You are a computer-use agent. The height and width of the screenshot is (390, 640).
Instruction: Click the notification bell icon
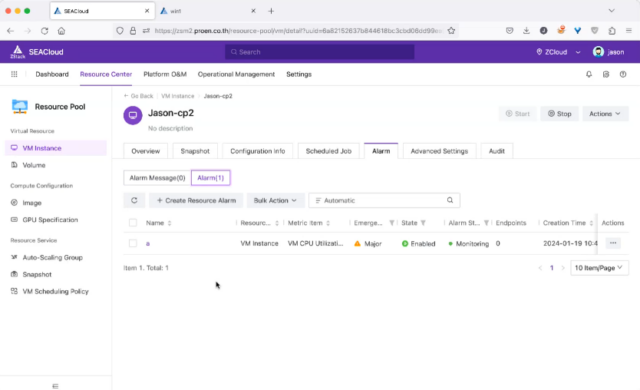pyautogui.click(x=589, y=74)
